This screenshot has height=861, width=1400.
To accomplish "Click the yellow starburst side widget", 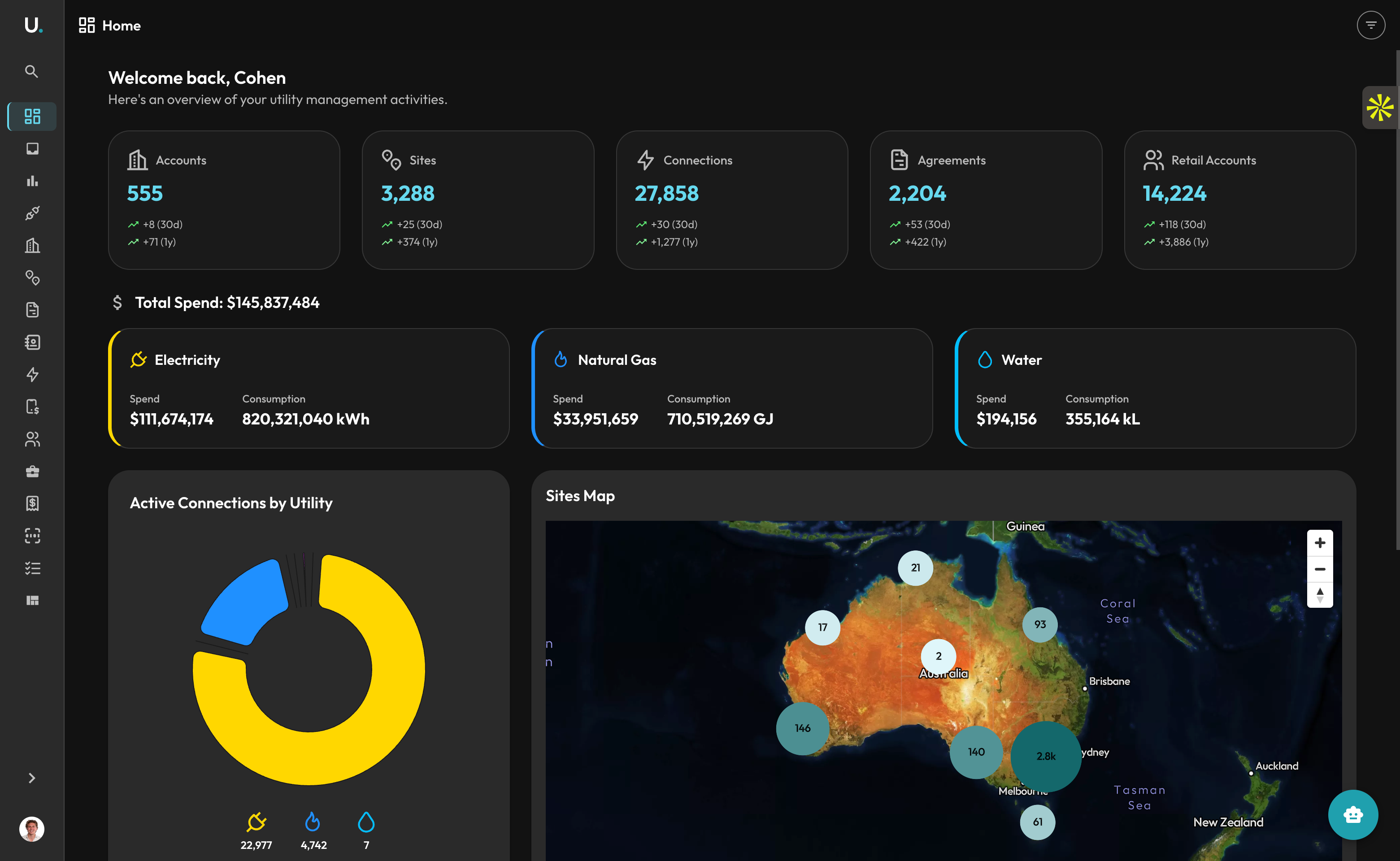I will [1379, 108].
